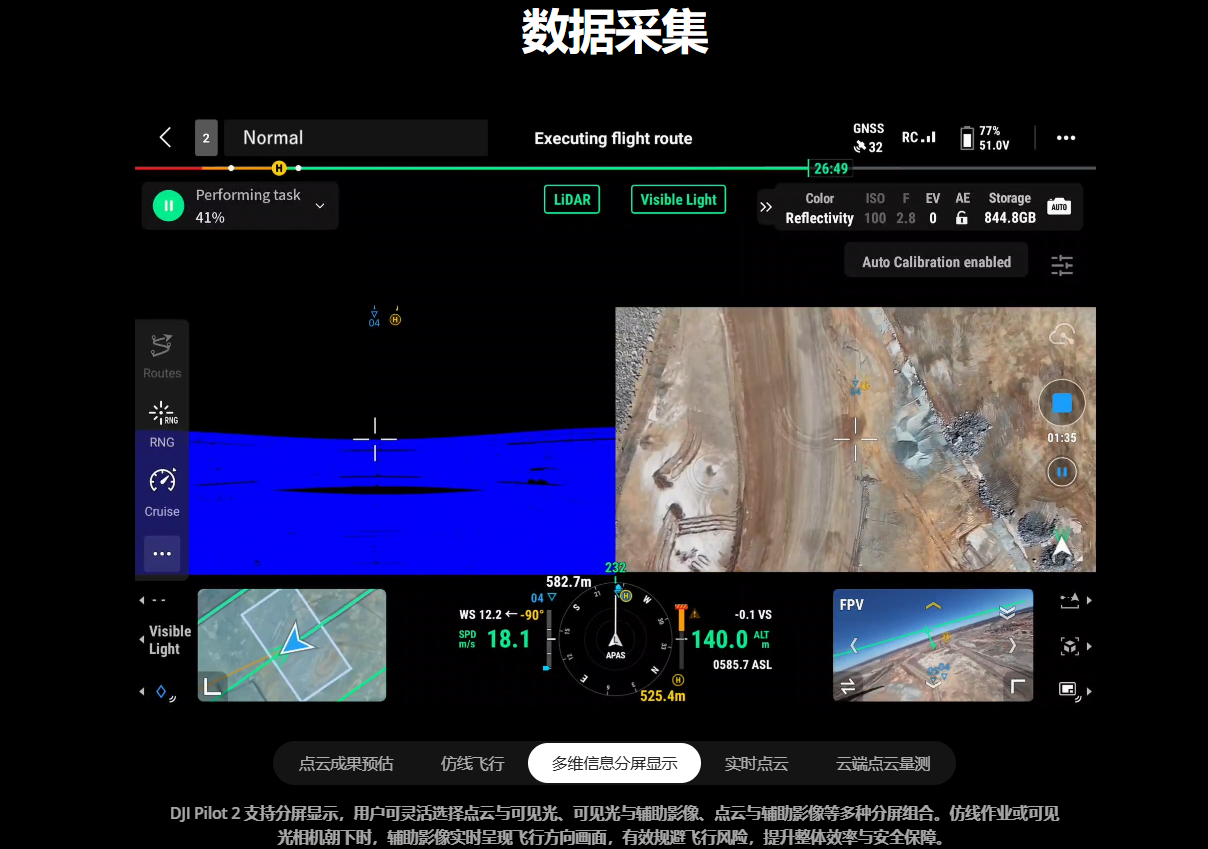Screen dimensions: 1208x849
Task: Expand the Performing task dropdown
Action: pos(320,206)
